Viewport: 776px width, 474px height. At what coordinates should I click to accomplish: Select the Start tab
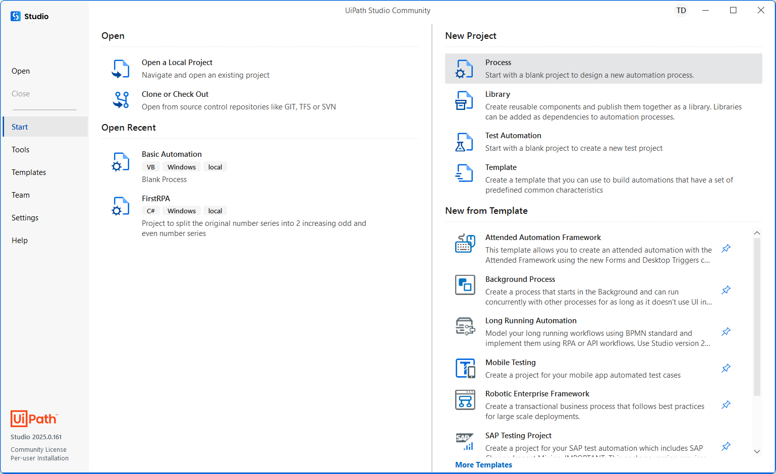click(45, 127)
